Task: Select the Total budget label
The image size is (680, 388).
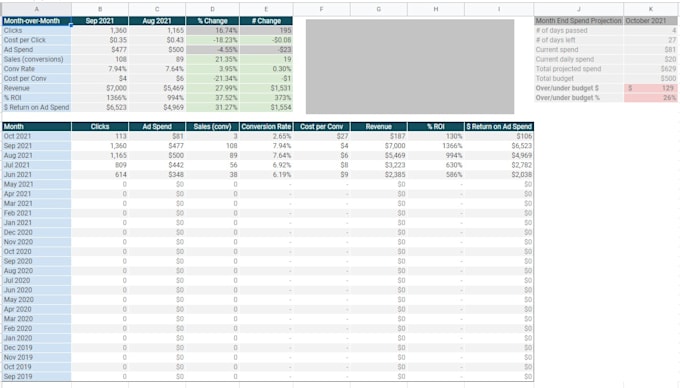Action: point(579,78)
